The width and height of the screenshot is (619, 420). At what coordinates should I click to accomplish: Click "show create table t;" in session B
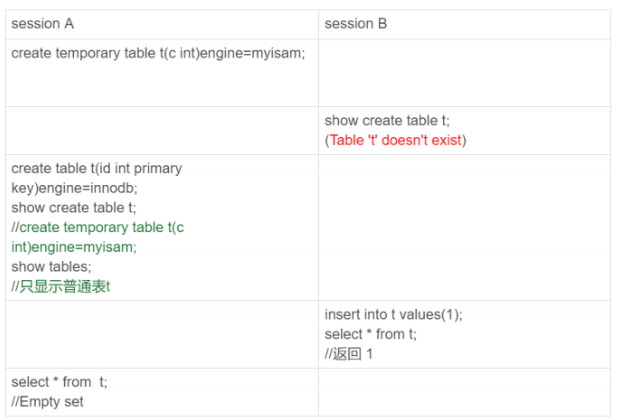click(387, 122)
